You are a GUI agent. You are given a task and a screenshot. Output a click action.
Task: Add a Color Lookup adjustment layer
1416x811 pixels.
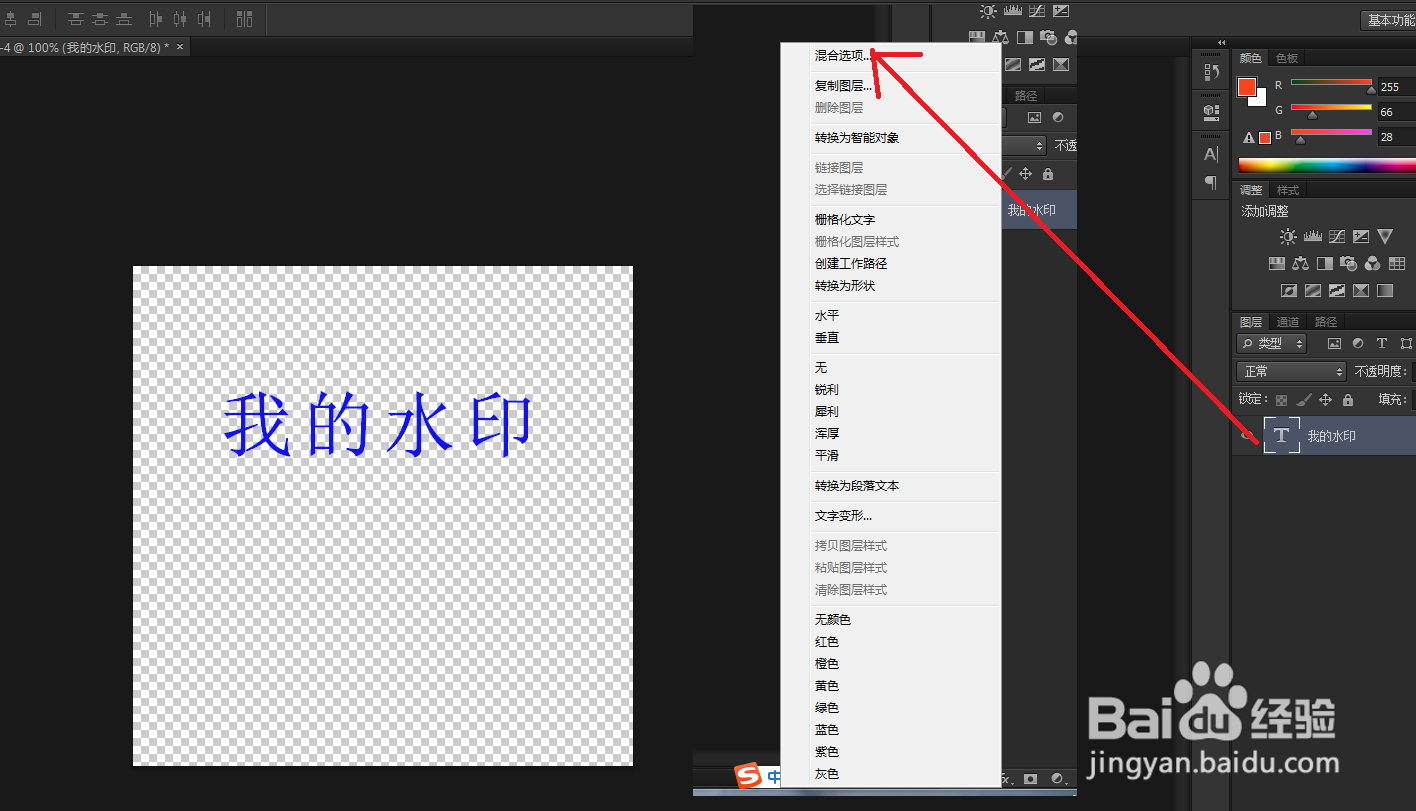1397,263
